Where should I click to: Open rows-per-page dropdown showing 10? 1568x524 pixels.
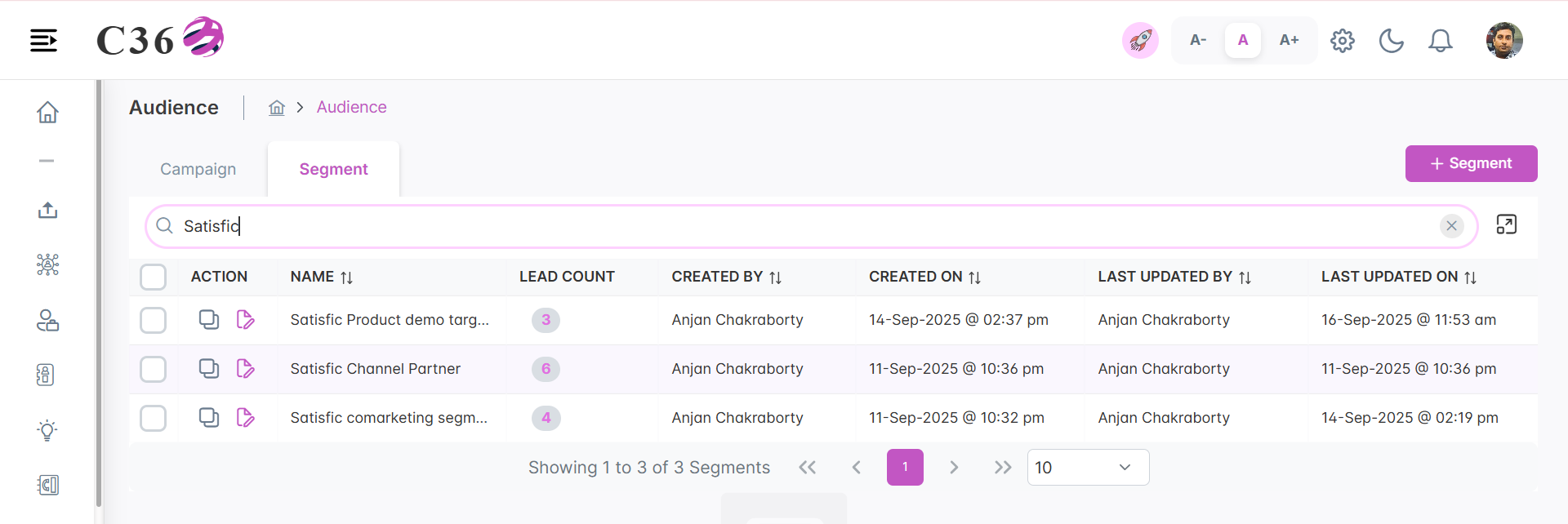[1088, 467]
